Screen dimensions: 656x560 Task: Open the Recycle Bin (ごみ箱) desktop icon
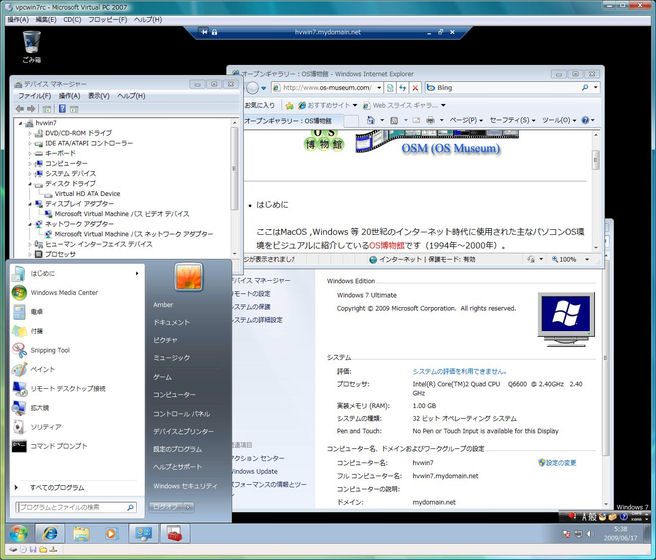[32, 46]
